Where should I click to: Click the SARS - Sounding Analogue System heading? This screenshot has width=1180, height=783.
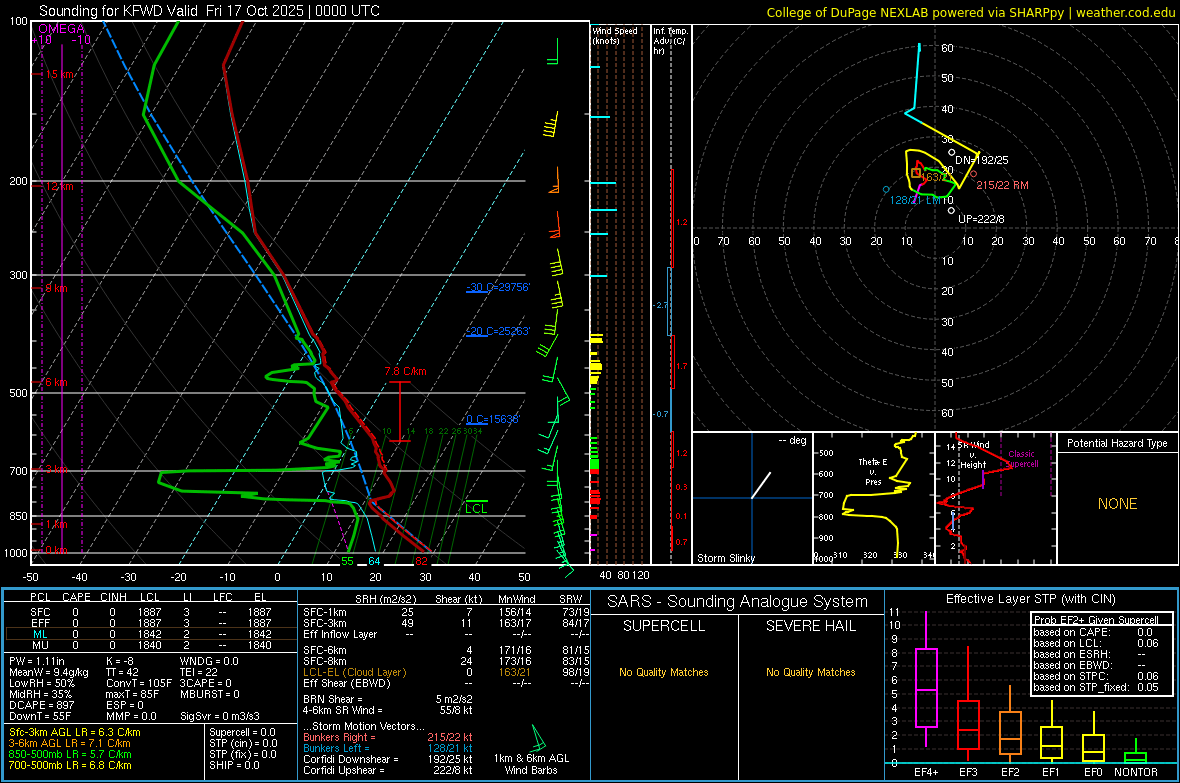(x=738, y=602)
